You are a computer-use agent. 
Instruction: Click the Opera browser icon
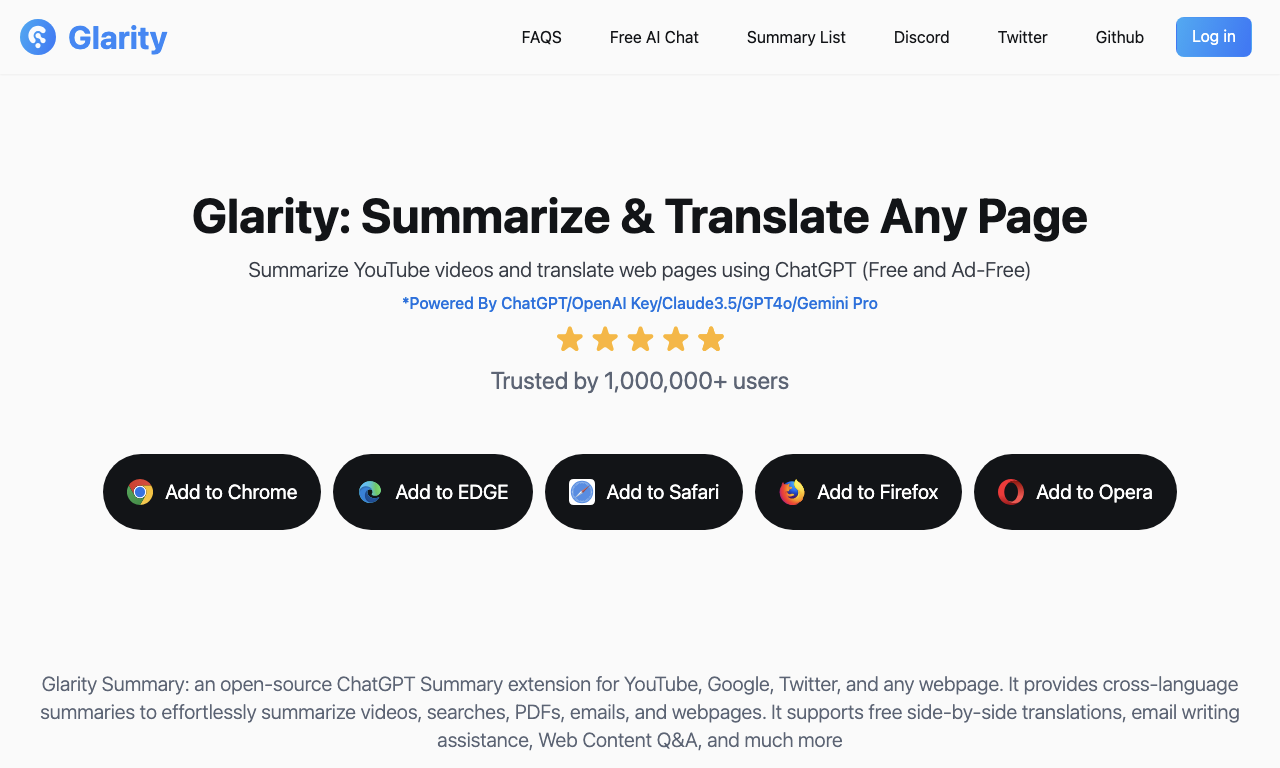pyautogui.click(x=1011, y=492)
